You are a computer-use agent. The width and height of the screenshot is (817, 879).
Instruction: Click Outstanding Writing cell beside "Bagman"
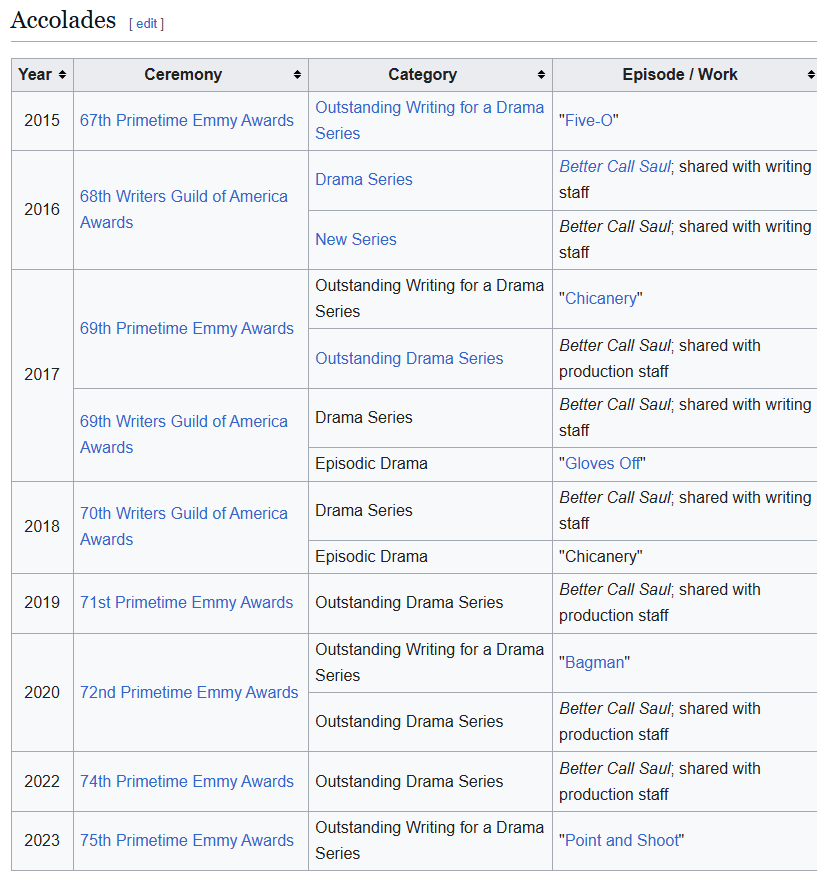[x=430, y=663]
